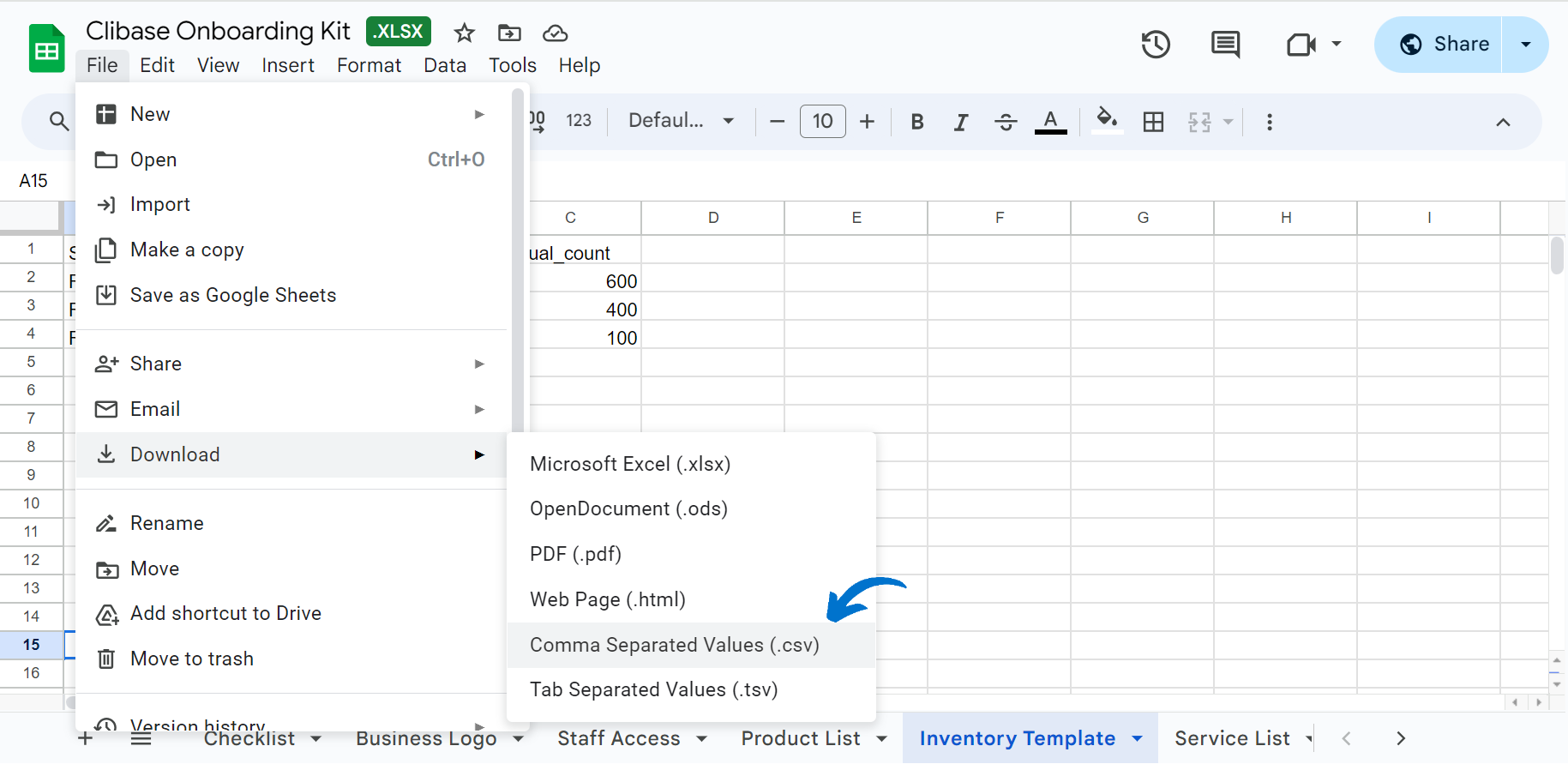The height and width of the screenshot is (764, 1568).
Task: Toggle italic formatting
Action: [961, 122]
